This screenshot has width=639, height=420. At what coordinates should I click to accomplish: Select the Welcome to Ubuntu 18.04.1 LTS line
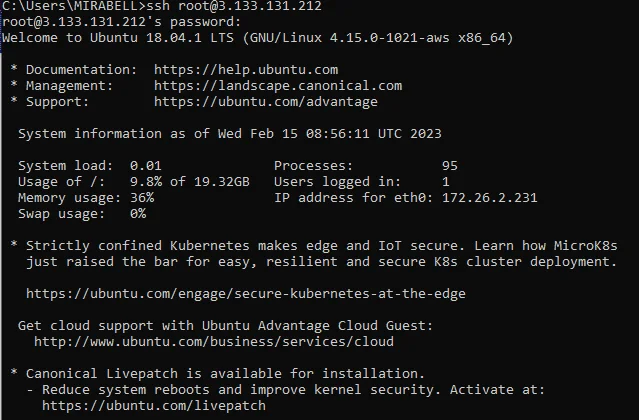258,38
